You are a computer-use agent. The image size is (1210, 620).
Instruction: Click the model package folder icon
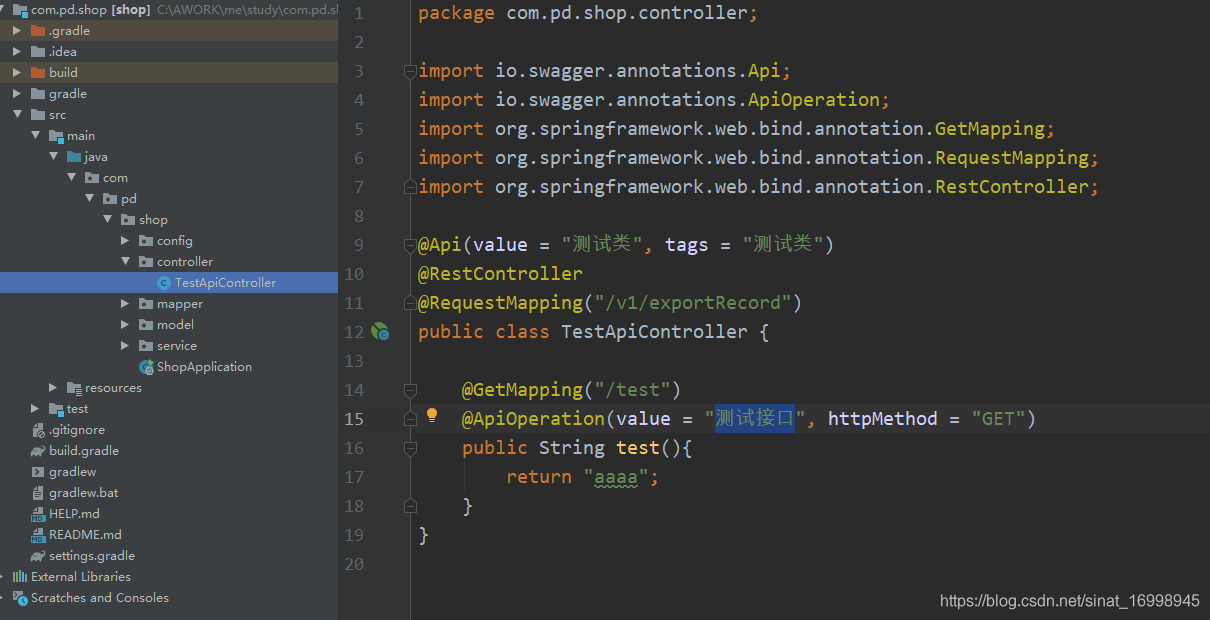pos(146,325)
